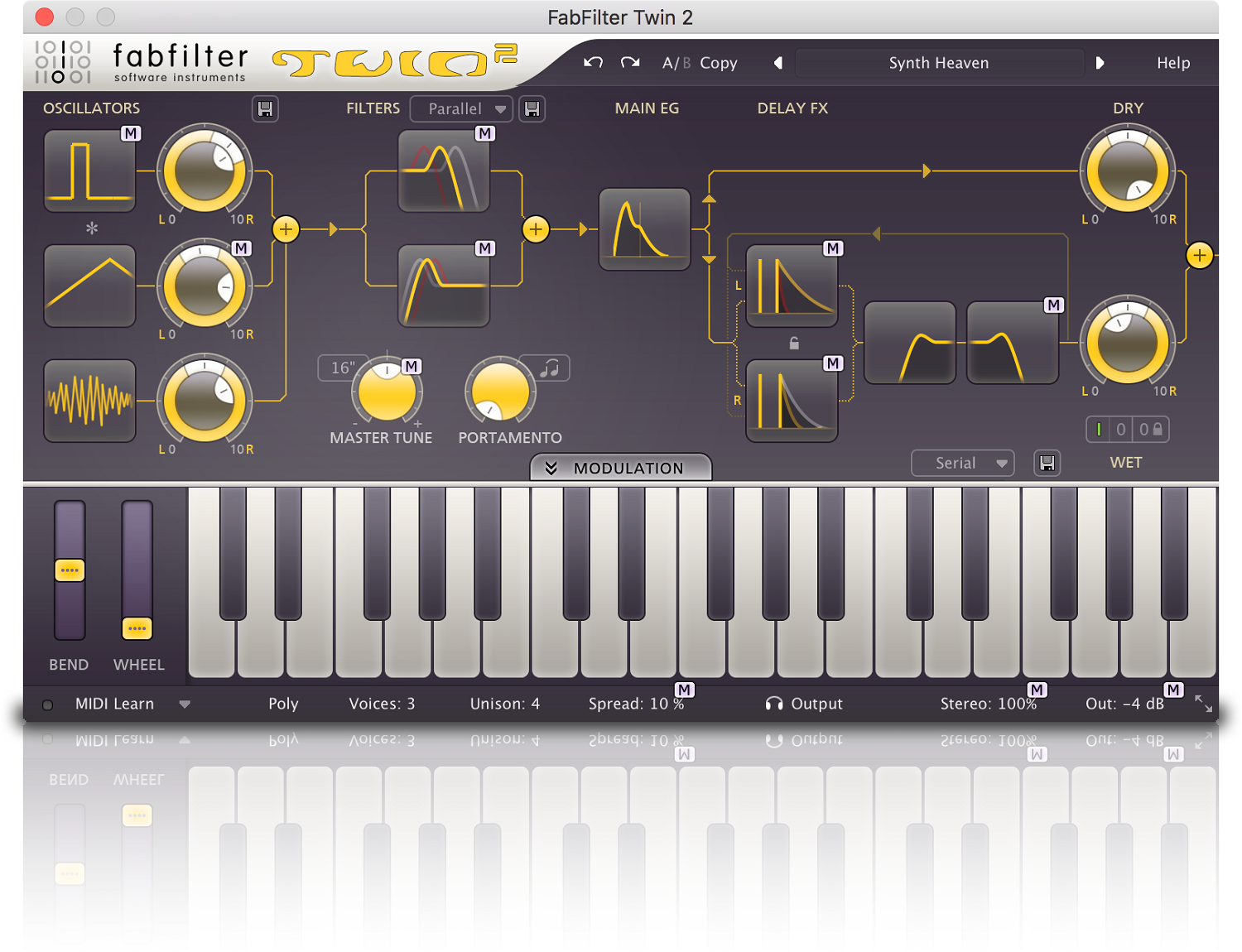This screenshot has width=1242, height=952.
Task: Select the pulse wave oscillator display
Action: pyautogui.click(x=89, y=171)
